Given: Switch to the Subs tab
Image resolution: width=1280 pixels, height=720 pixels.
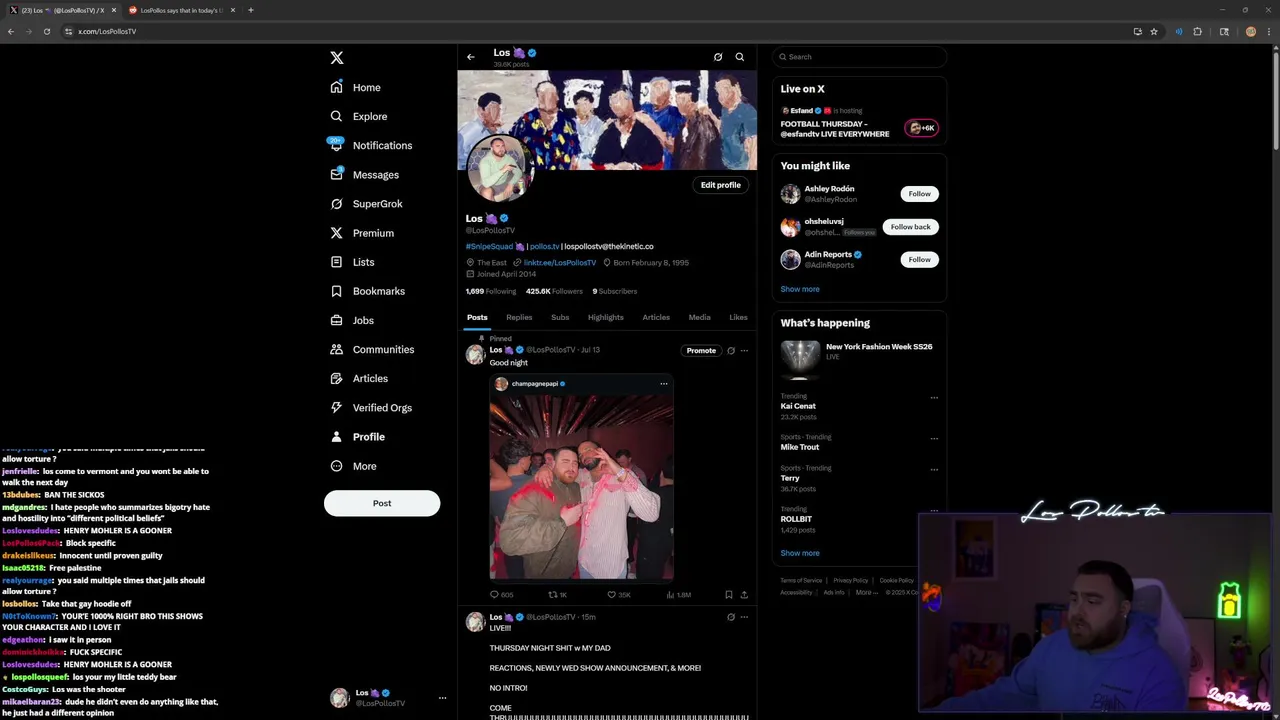Looking at the screenshot, I should (x=560, y=317).
